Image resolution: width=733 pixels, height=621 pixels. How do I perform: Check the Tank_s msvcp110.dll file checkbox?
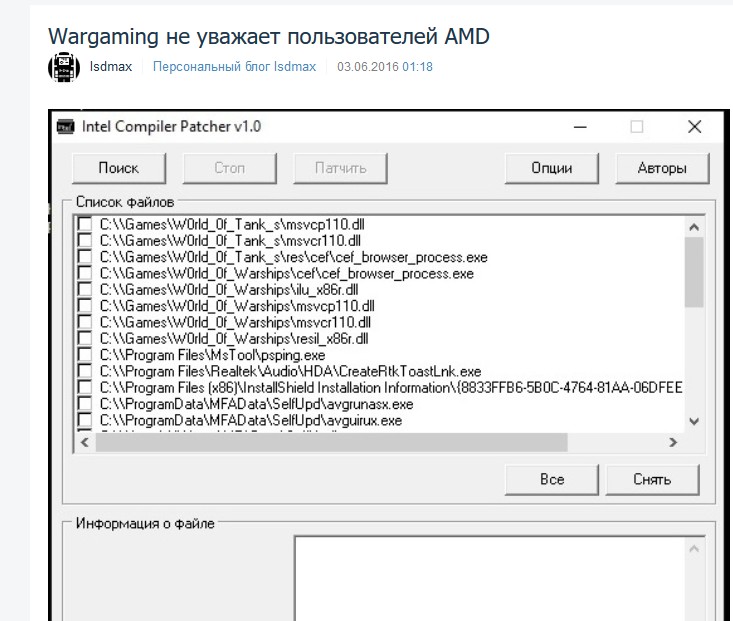[x=85, y=224]
